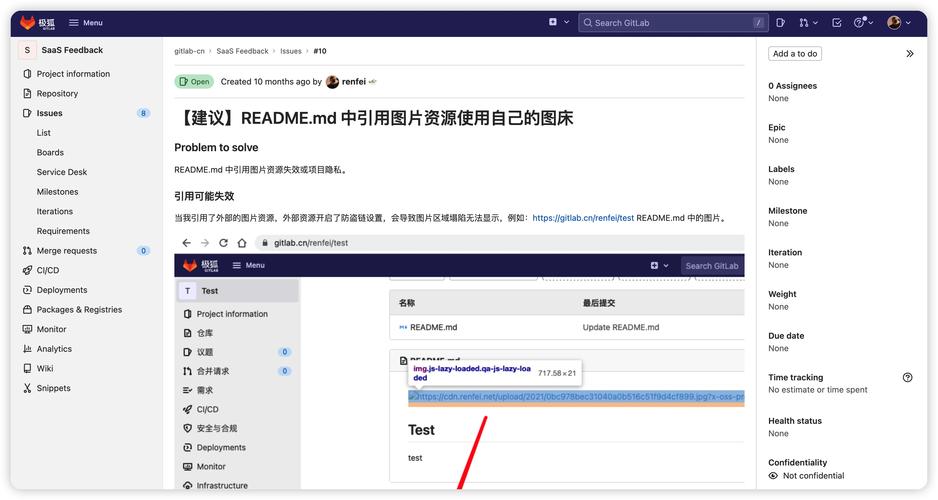
Task: Click the Snippets scissors icon
Action: [27, 388]
